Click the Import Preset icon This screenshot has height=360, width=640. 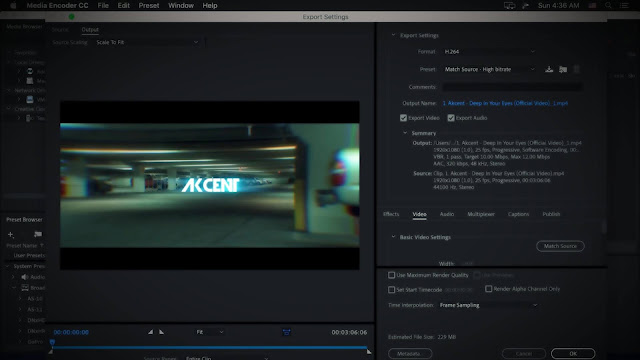click(563, 69)
